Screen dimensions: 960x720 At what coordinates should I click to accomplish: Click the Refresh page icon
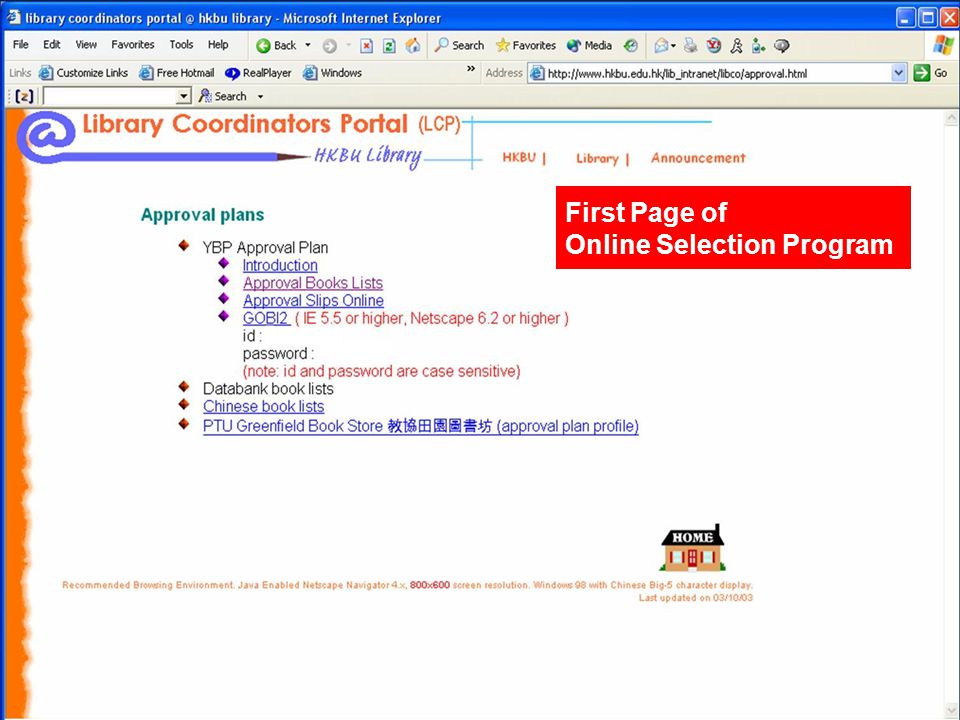tap(389, 46)
